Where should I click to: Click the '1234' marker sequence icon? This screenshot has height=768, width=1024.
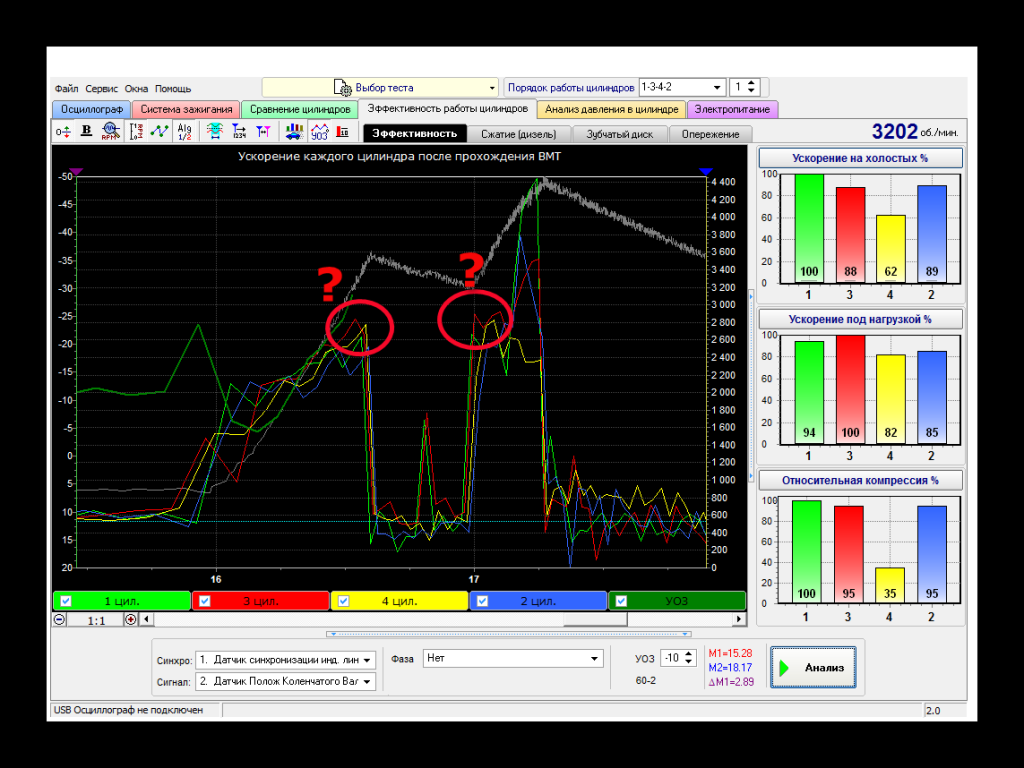point(239,132)
